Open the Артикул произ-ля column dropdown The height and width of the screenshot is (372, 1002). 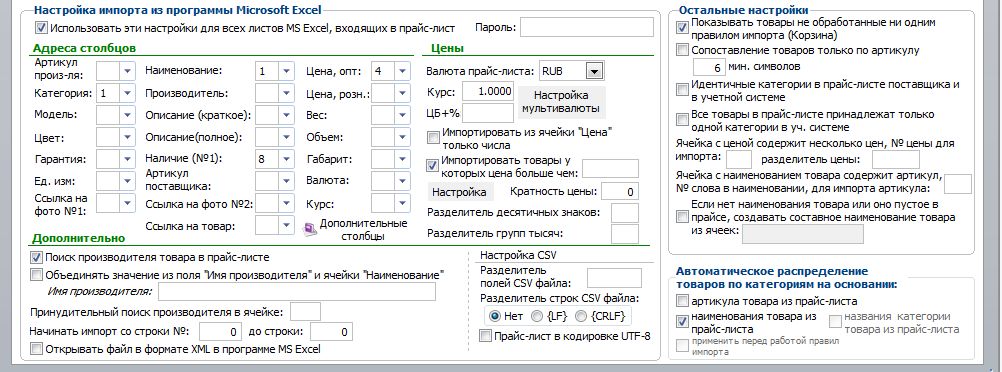[x=127, y=70]
